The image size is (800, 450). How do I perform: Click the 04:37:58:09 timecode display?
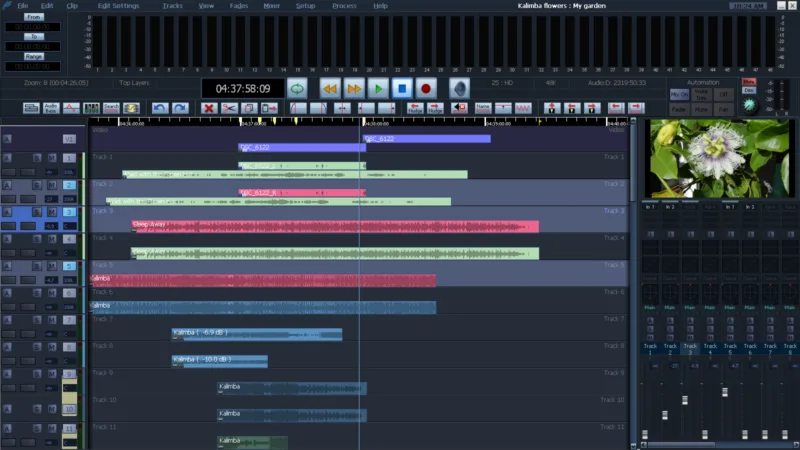[x=243, y=89]
